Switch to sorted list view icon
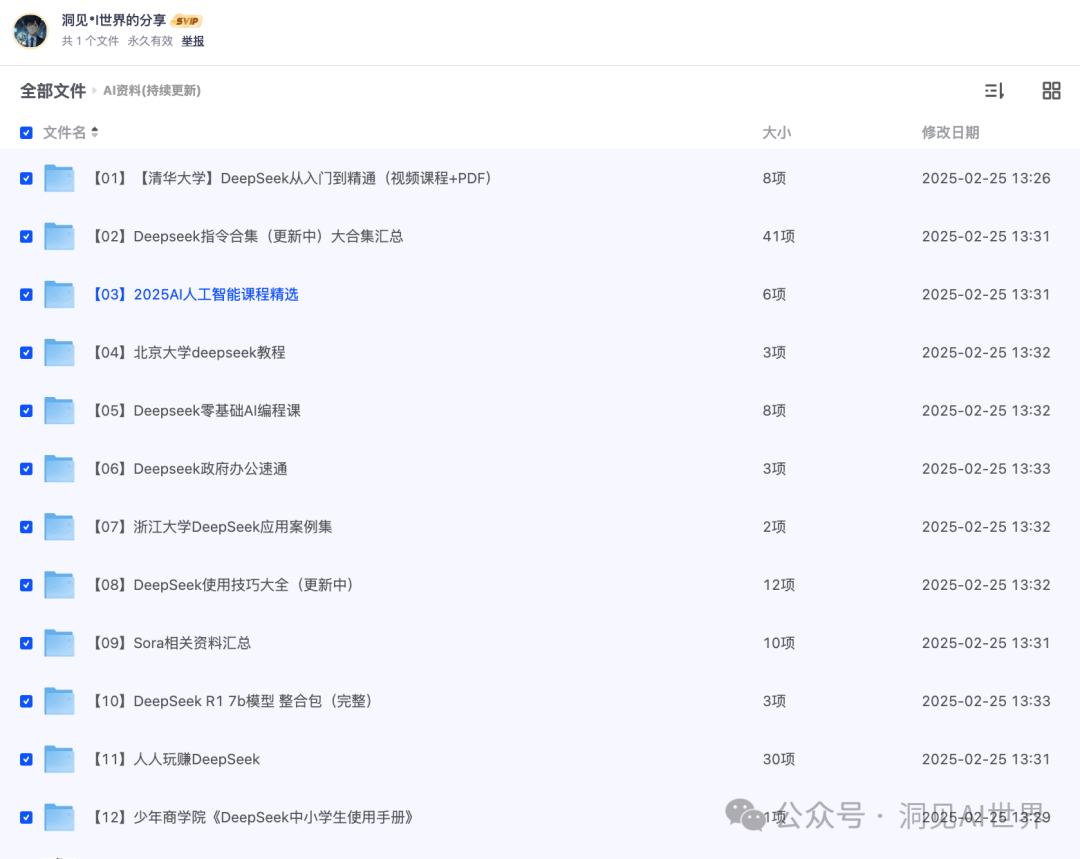Viewport: 1080px width, 859px height. (x=994, y=90)
